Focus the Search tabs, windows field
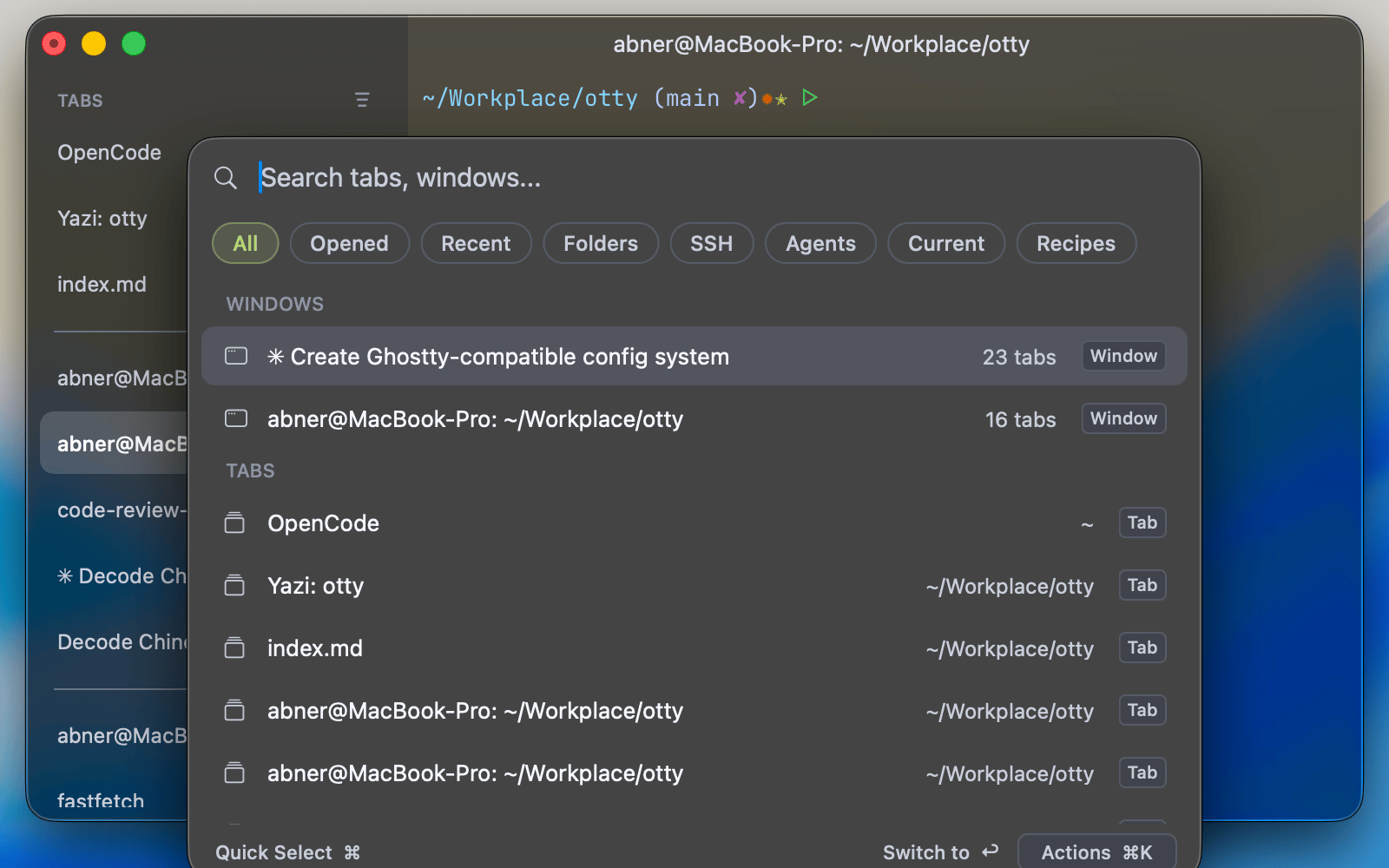The width and height of the screenshot is (1389, 868). (694, 178)
